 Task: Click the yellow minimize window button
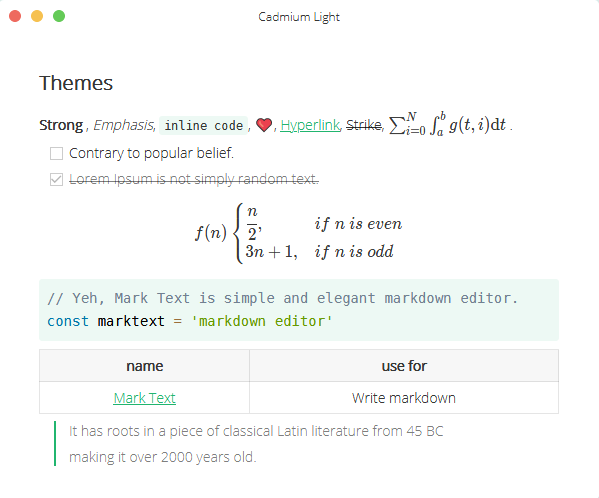37,16
